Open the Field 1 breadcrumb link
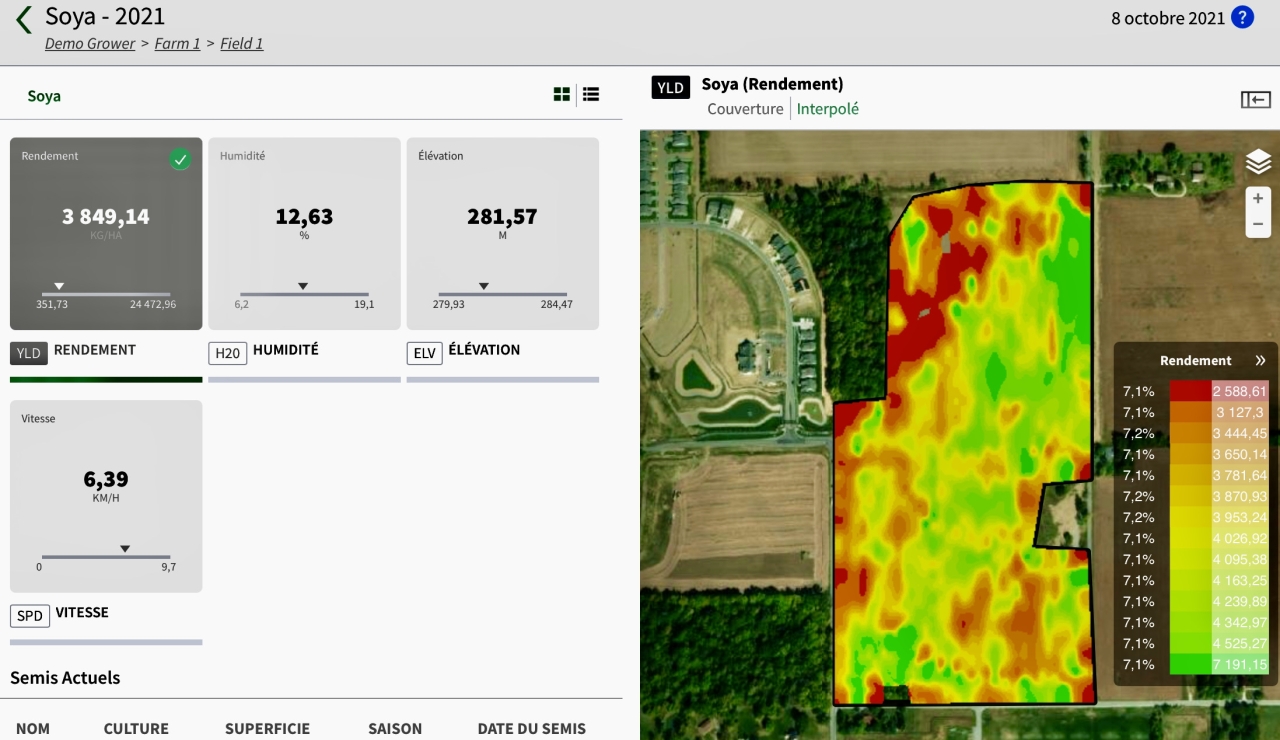Viewport: 1280px width, 740px height. point(242,44)
